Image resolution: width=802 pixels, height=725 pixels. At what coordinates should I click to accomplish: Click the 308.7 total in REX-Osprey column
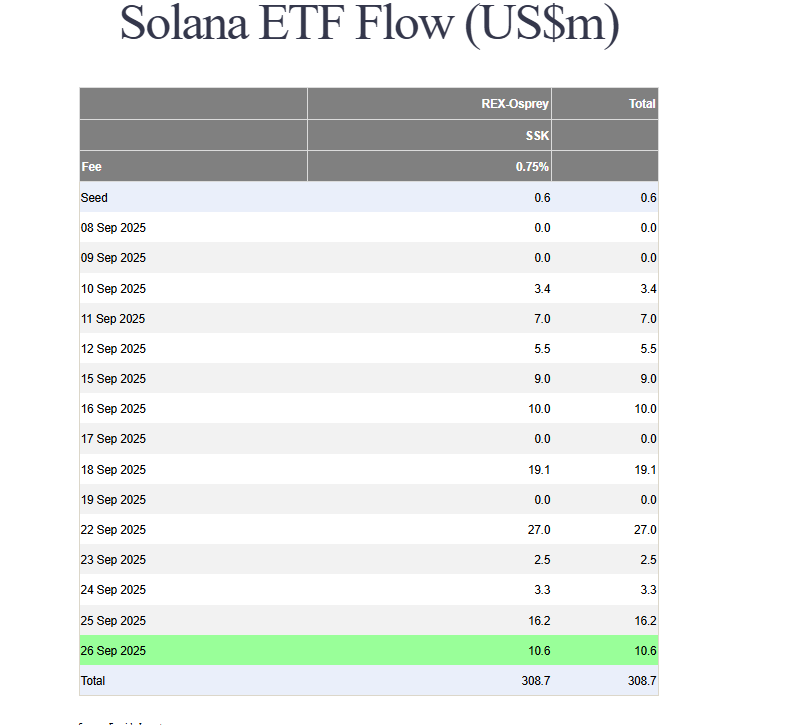click(x=535, y=681)
